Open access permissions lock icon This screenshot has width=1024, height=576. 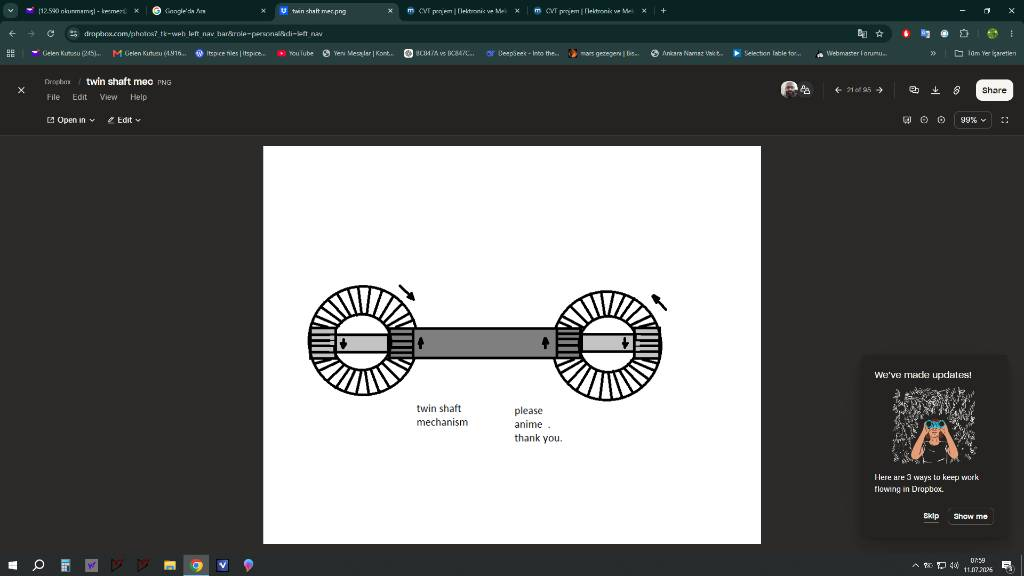(806, 91)
